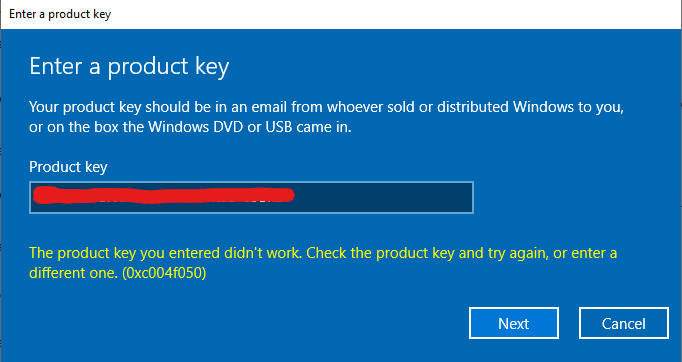
Task: Click the "Product key" field label
Action: point(68,167)
